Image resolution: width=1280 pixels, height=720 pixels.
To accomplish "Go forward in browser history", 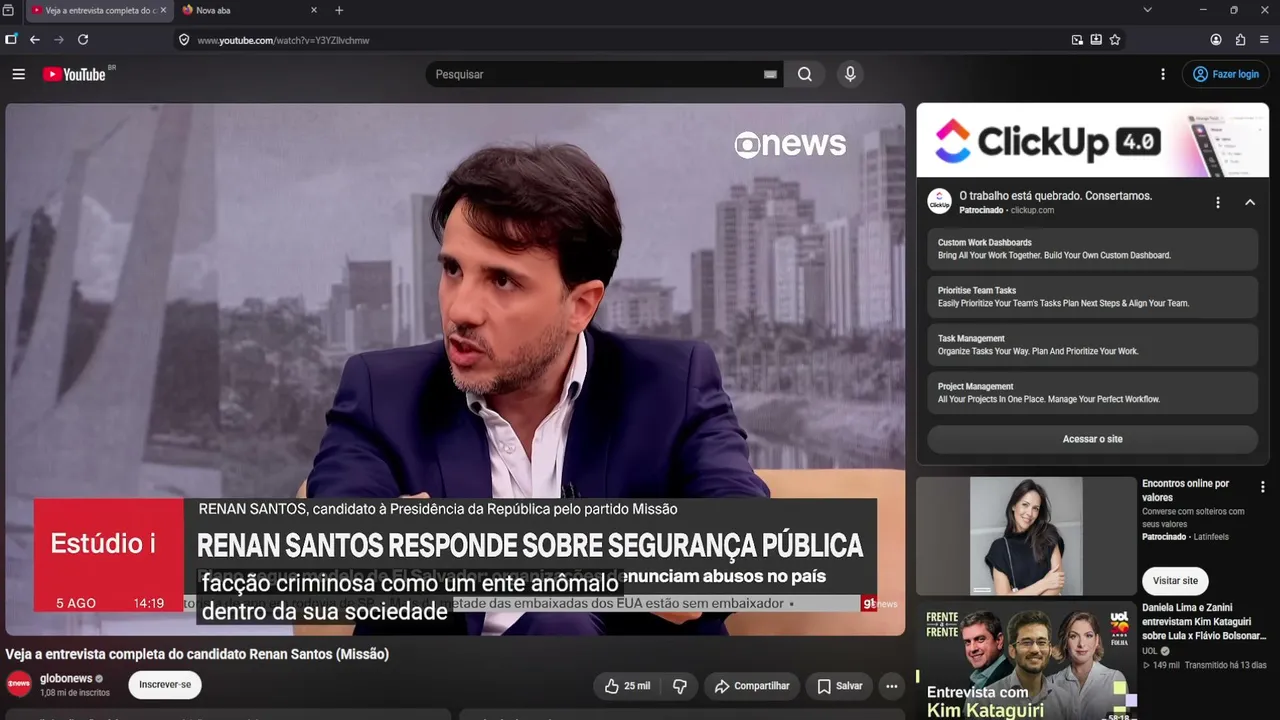I will tap(59, 40).
